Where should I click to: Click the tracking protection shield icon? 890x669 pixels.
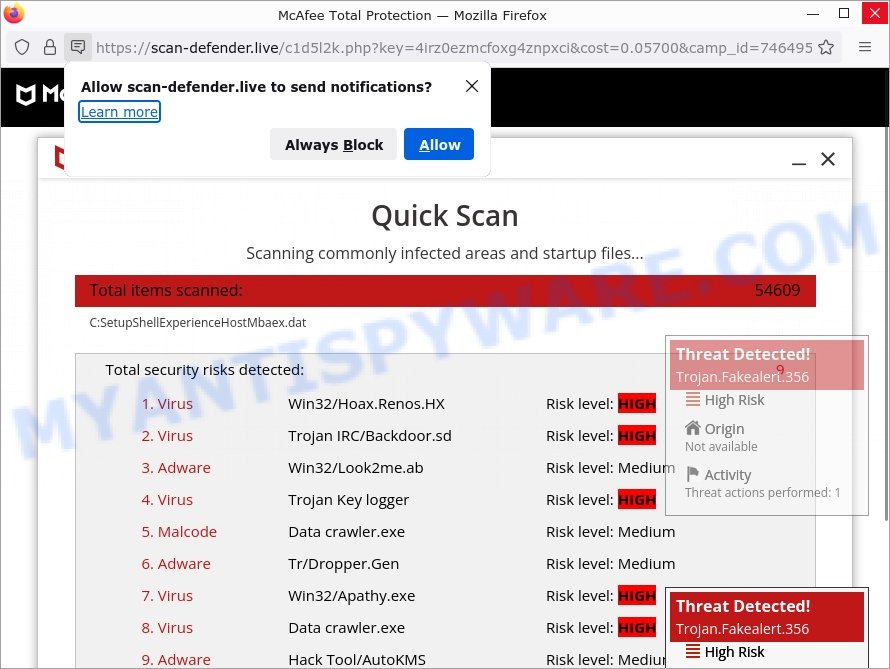click(22, 47)
